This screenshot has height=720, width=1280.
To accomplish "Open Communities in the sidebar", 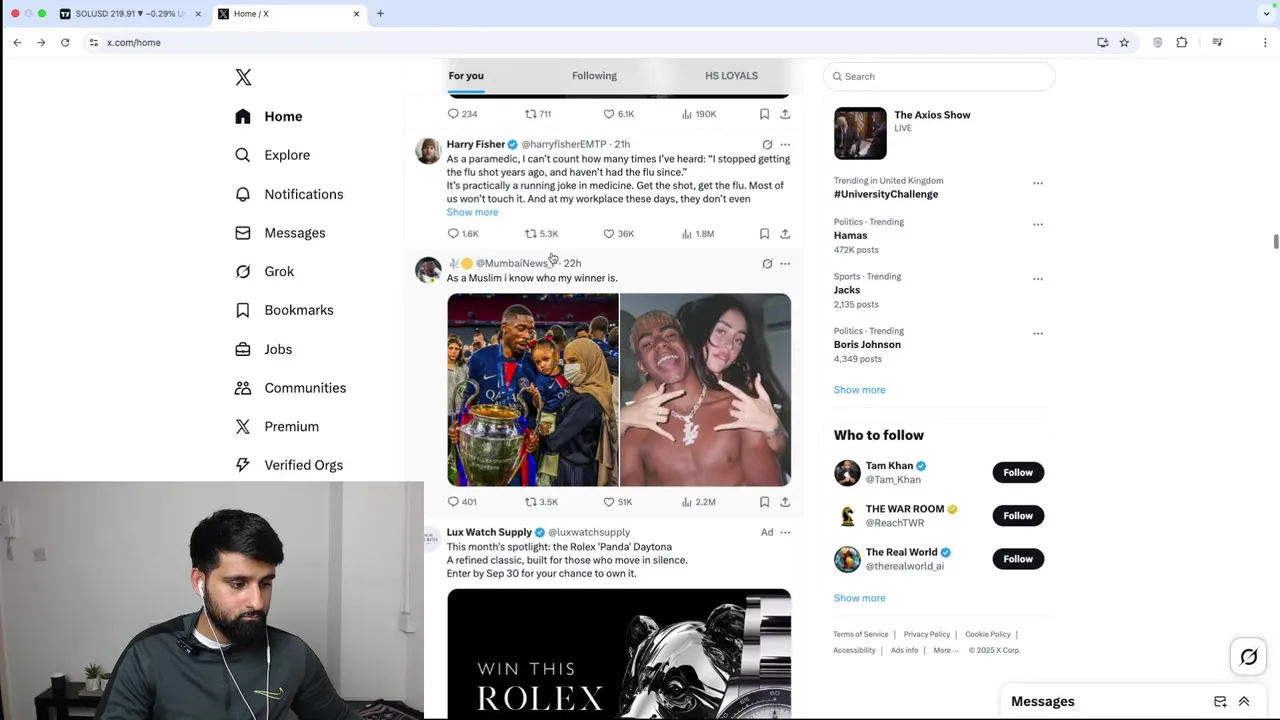I will tap(290, 388).
